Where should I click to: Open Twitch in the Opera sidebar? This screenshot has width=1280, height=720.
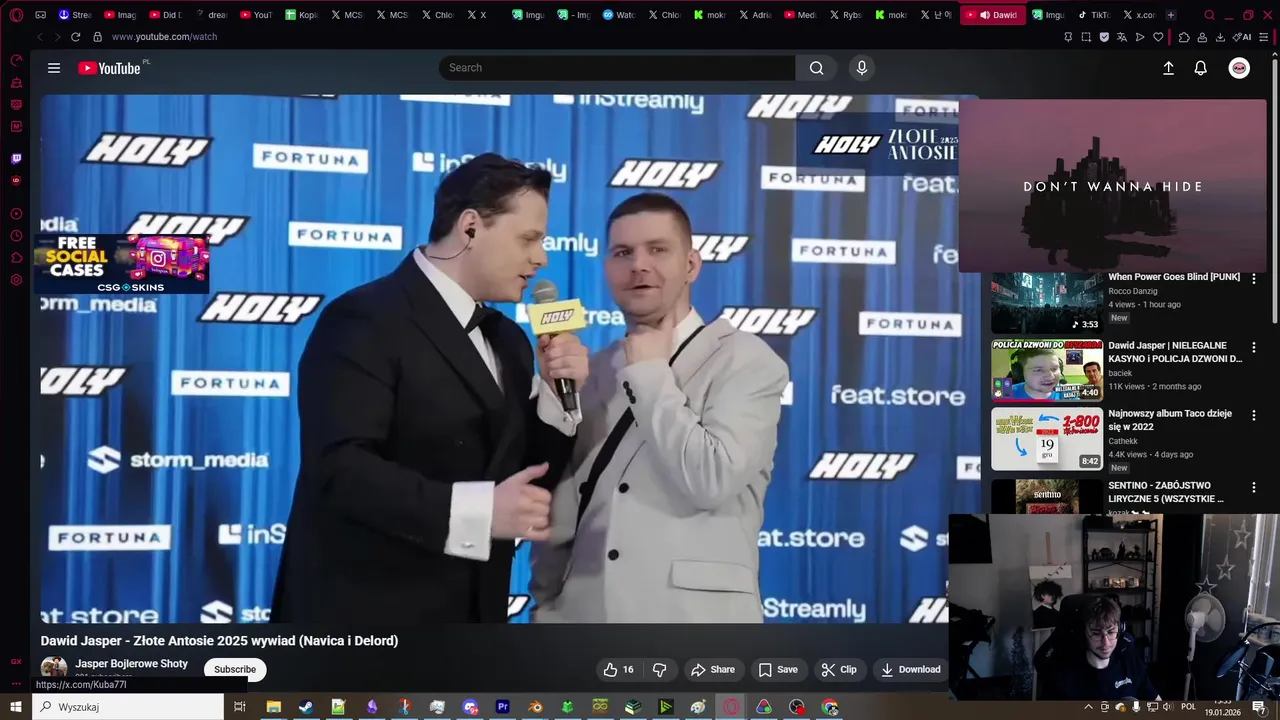click(16, 158)
